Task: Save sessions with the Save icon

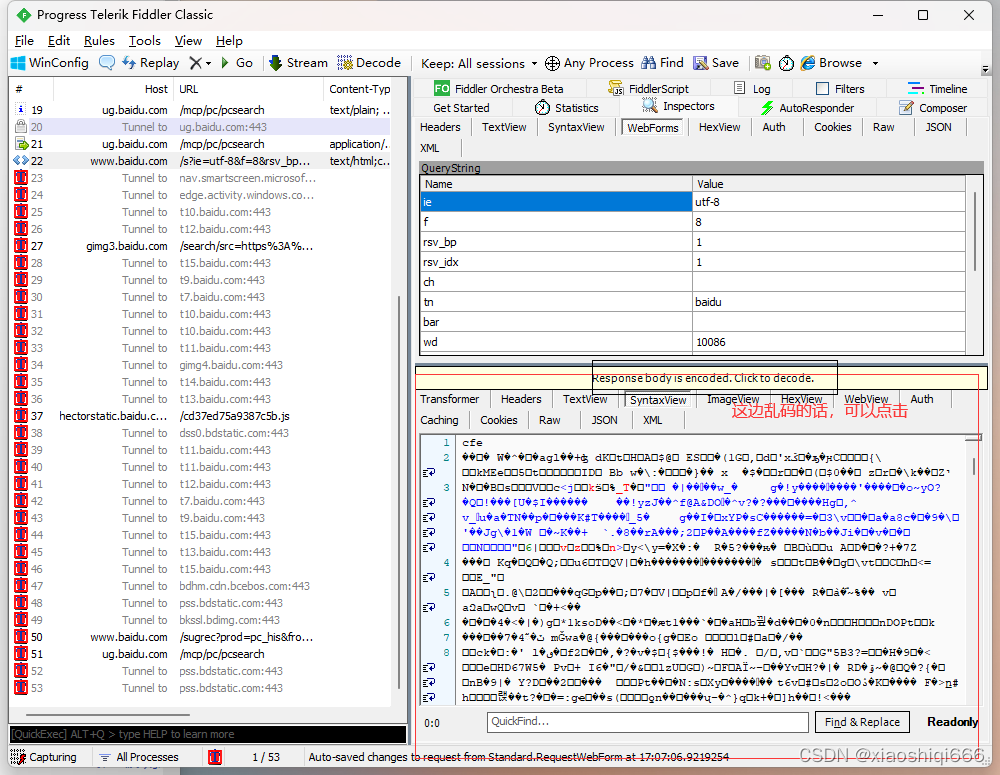Action: pyautogui.click(x=701, y=63)
